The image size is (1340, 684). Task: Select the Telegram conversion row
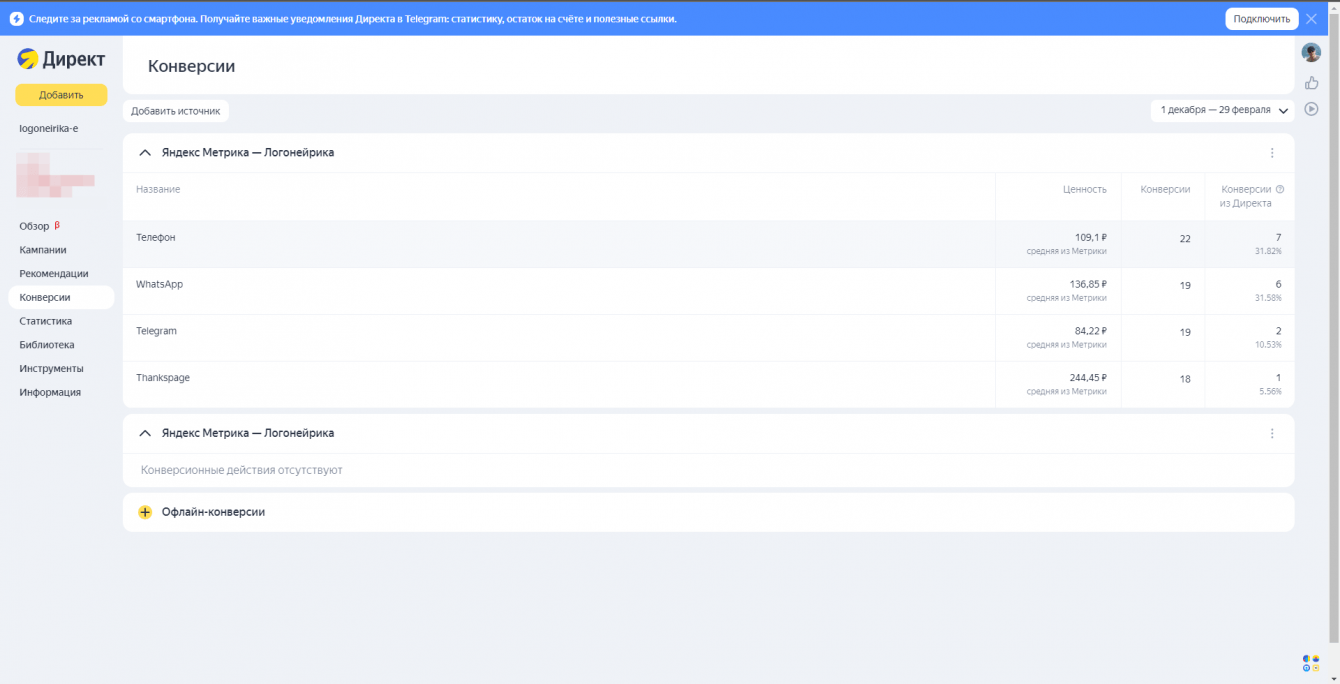point(708,338)
